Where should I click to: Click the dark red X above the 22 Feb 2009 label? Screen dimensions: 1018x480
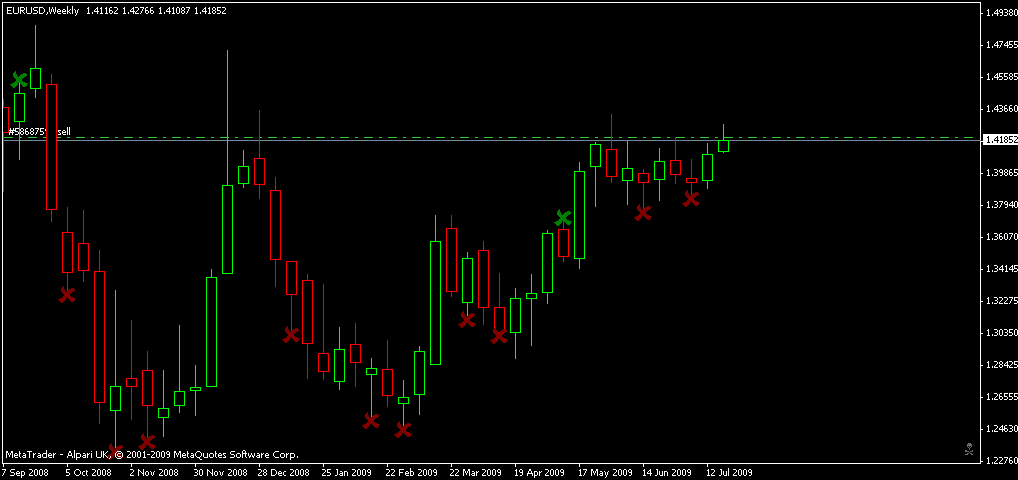click(403, 429)
